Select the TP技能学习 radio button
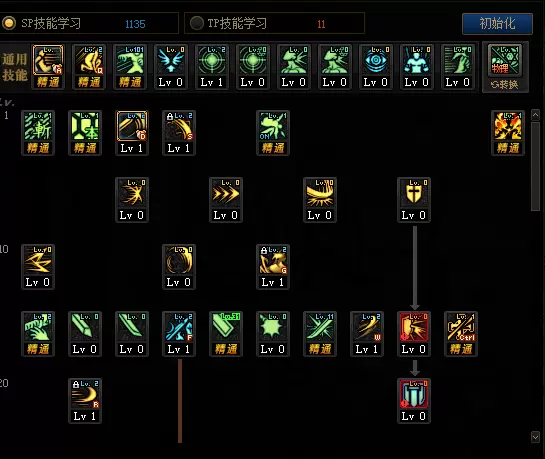Image resolution: width=545 pixels, height=459 pixels. (x=196, y=23)
